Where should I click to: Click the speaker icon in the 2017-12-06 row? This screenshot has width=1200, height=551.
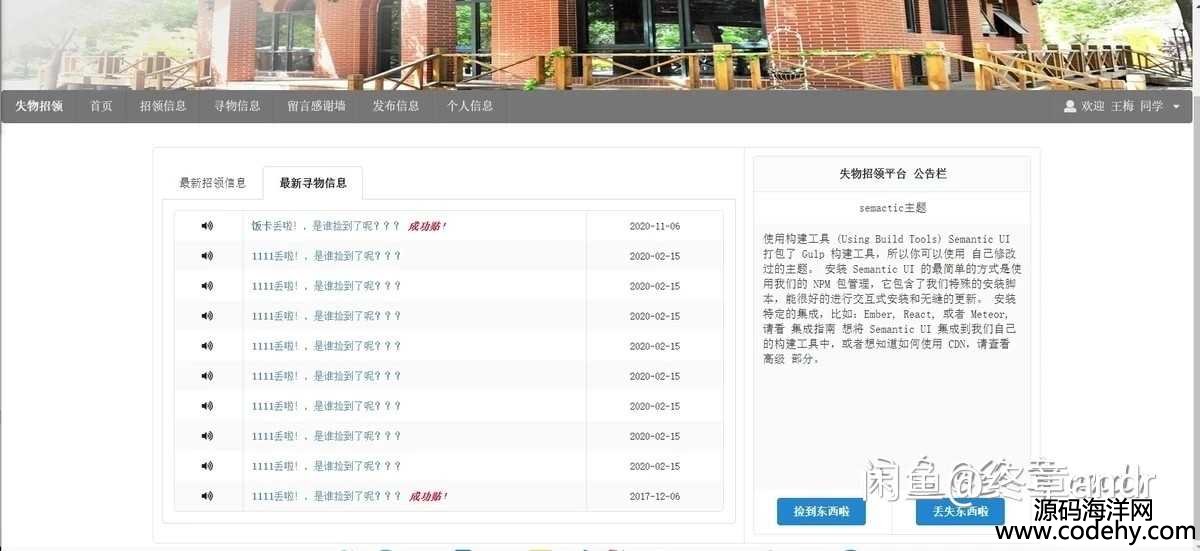point(207,496)
